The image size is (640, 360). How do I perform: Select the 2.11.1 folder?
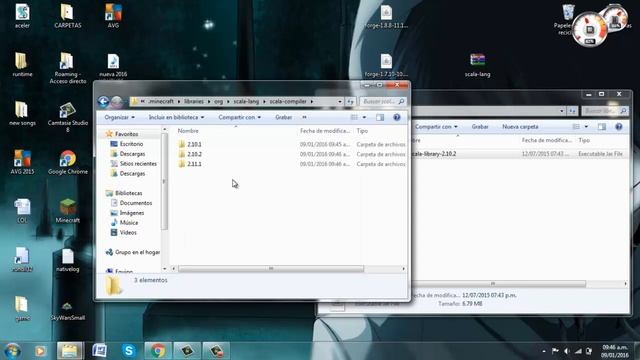pyautogui.click(x=194, y=164)
